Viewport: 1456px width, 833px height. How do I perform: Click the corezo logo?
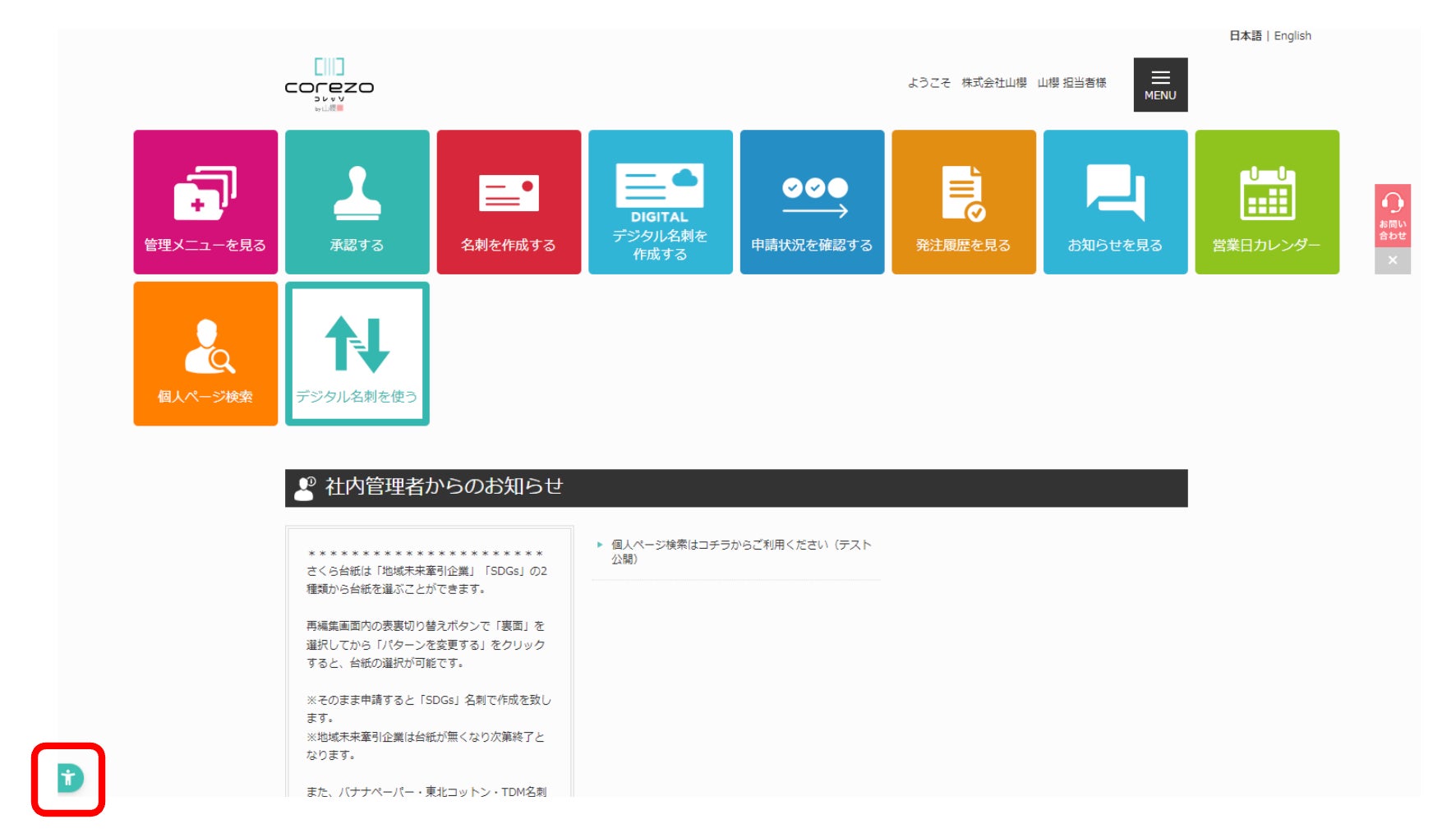[329, 84]
